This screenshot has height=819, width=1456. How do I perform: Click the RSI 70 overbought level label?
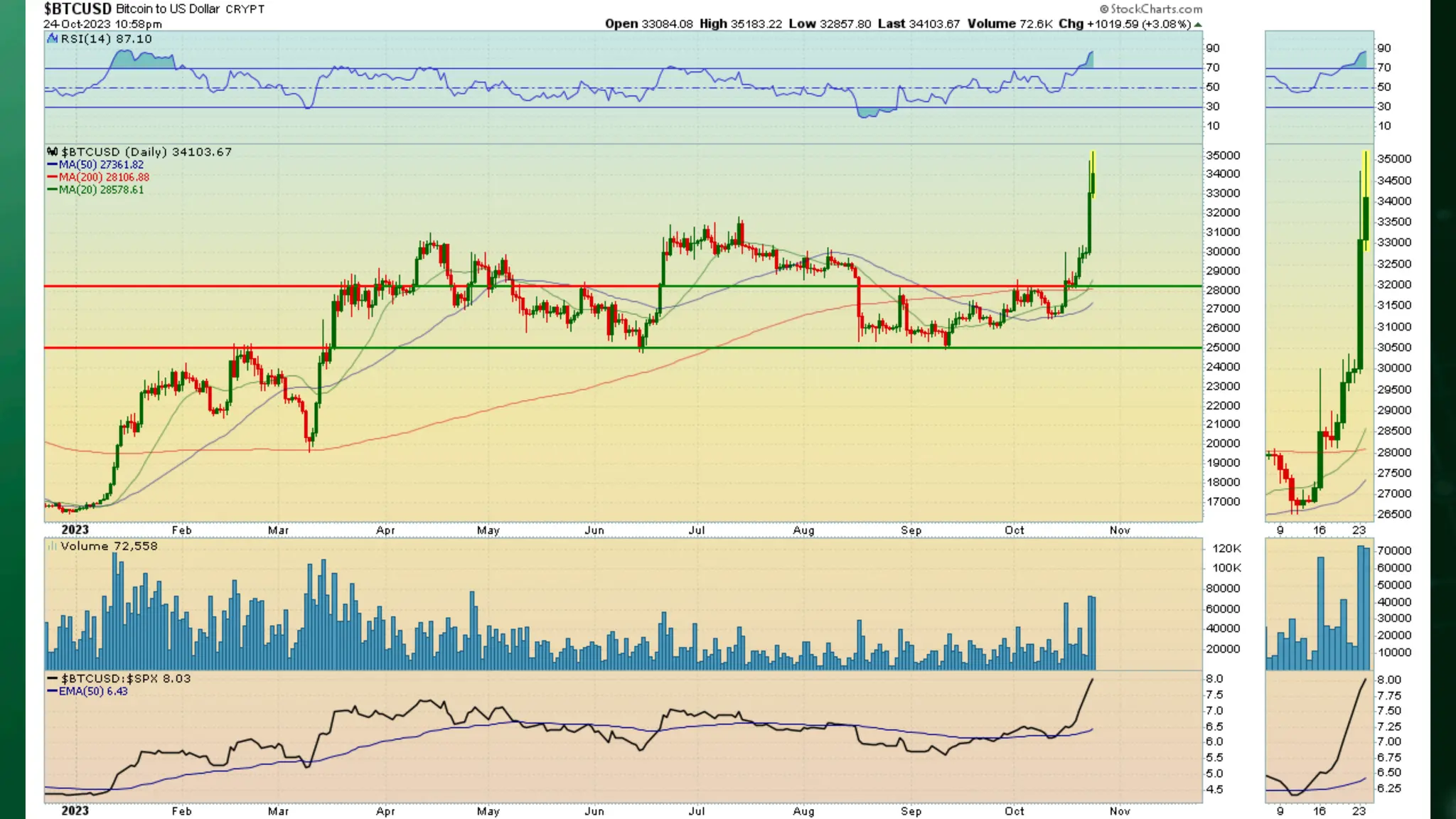pos(1213,68)
